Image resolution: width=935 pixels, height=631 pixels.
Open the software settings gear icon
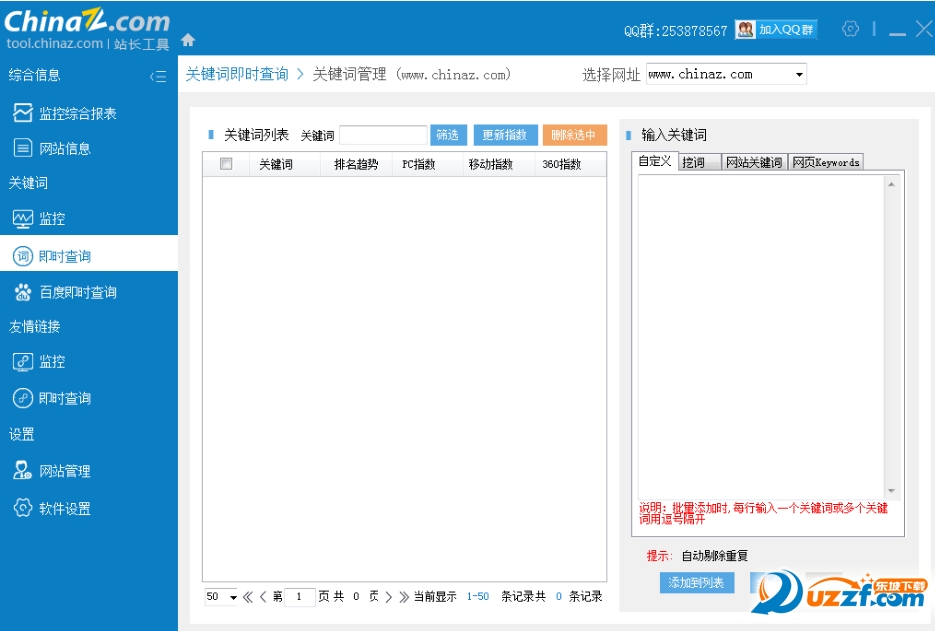coord(23,508)
